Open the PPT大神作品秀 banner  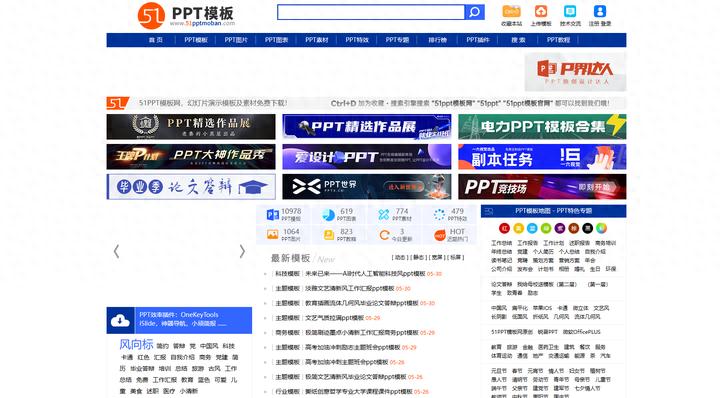point(191,157)
